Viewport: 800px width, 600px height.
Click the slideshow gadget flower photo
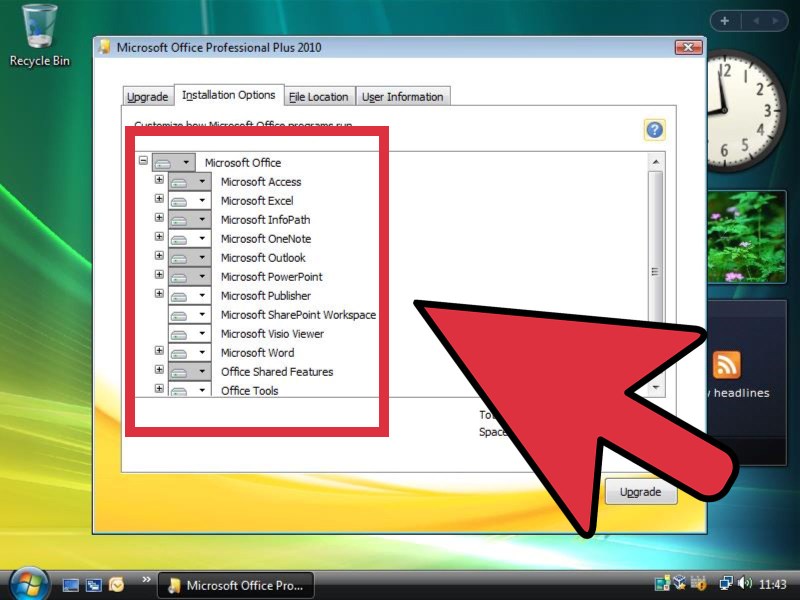tap(747, 237)
